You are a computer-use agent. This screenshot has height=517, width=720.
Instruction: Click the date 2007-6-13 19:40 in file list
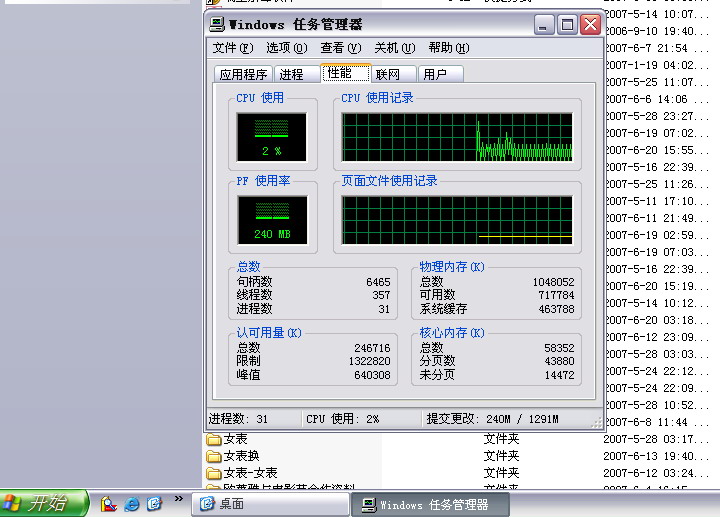[x=656, y=456]
